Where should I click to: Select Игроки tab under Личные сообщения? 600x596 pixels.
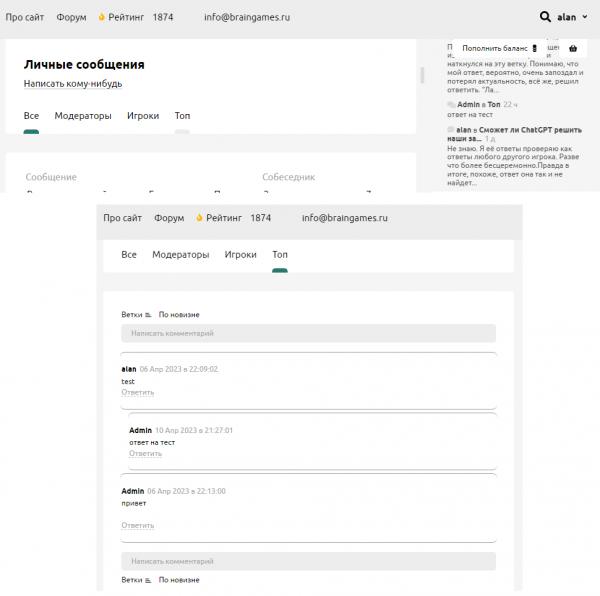point(143,116)
